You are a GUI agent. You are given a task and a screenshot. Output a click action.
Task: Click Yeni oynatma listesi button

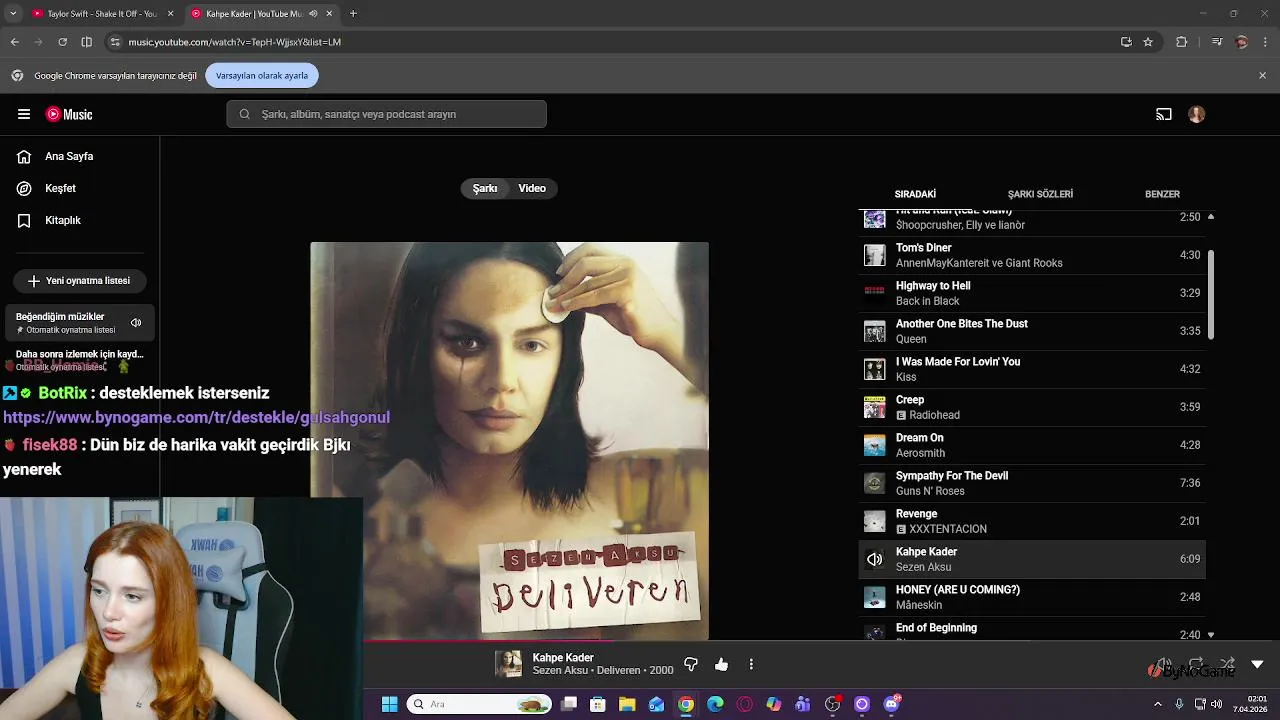(x=79, y=281)
